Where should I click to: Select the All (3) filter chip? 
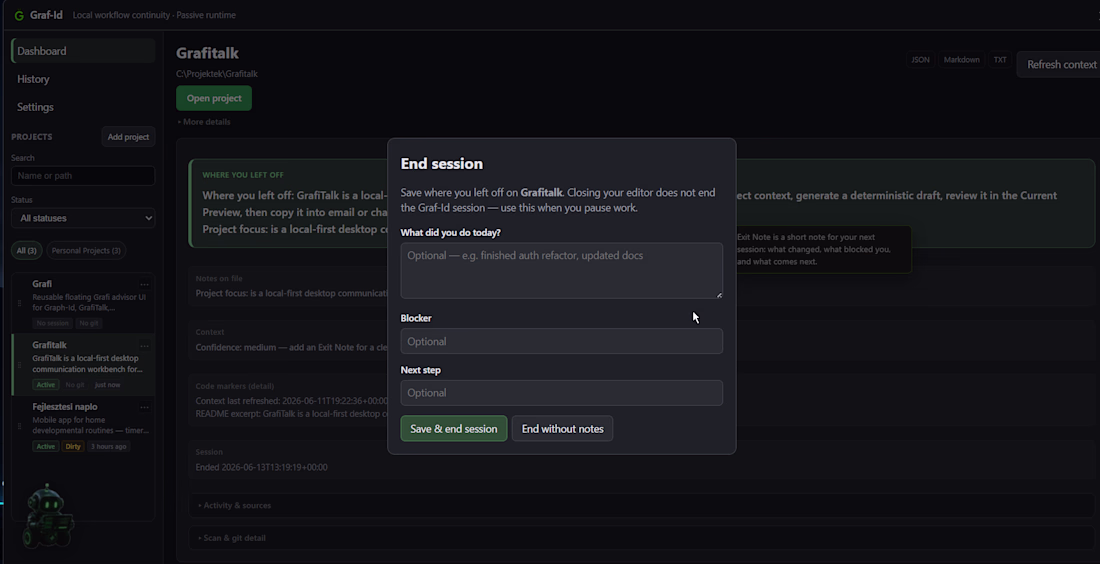point(27,250)
